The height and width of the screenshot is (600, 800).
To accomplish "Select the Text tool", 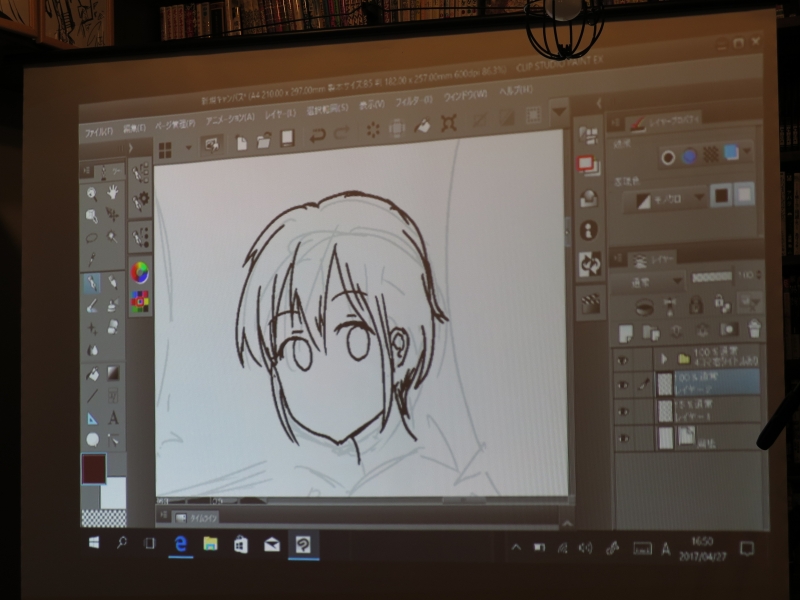I will click(x=113, y=418).
